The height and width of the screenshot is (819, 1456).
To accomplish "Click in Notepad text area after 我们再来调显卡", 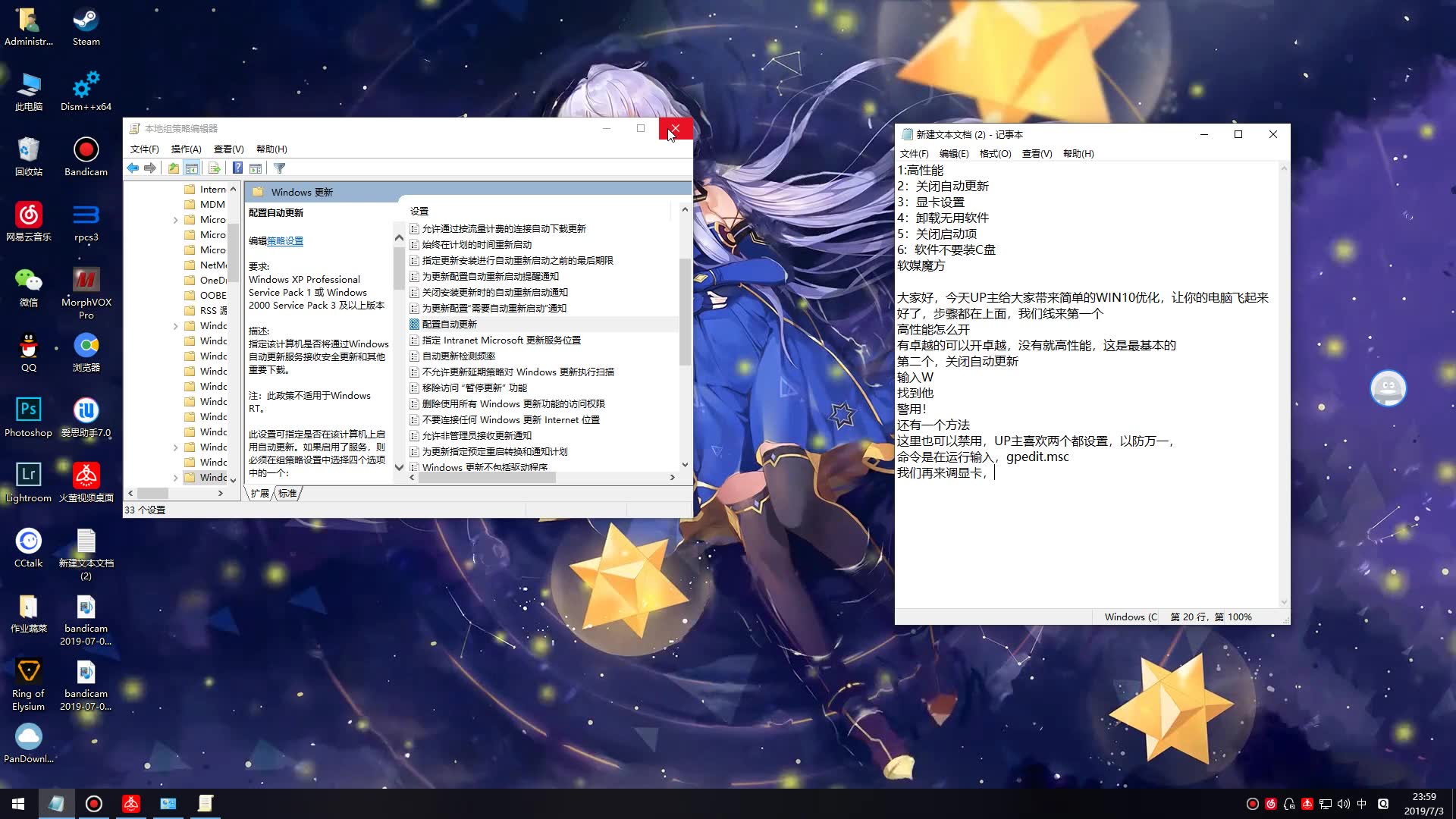I will coord(994,473).
